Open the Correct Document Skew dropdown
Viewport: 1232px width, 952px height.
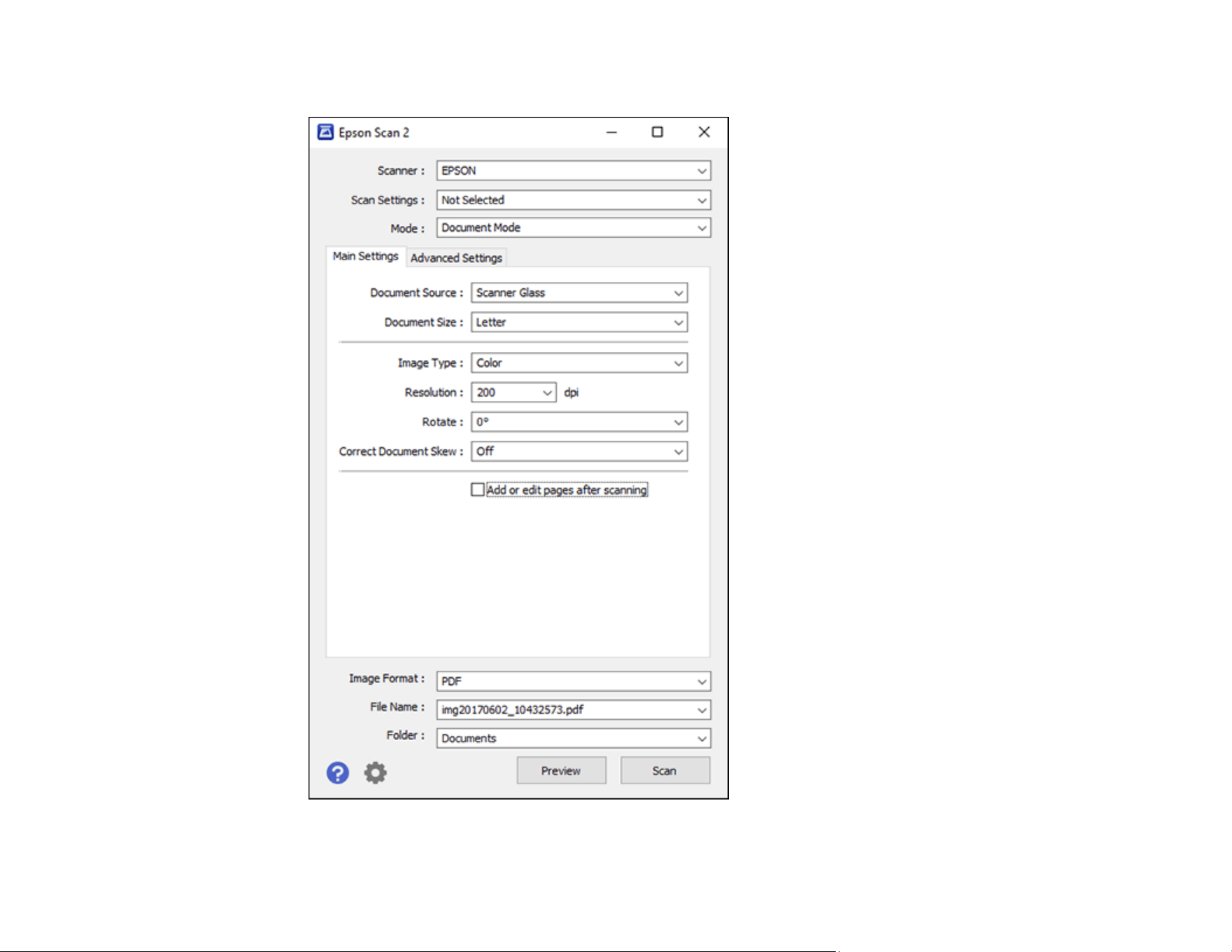[x=579, y=451]
